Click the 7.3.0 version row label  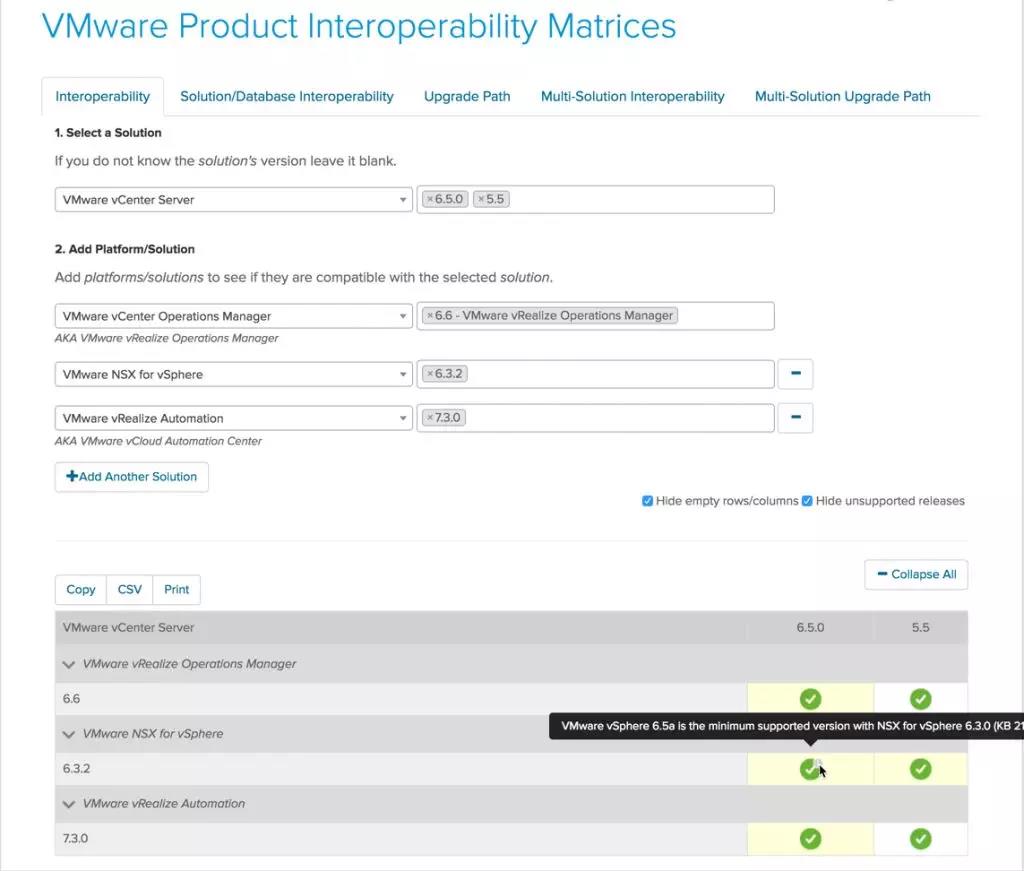75,838
